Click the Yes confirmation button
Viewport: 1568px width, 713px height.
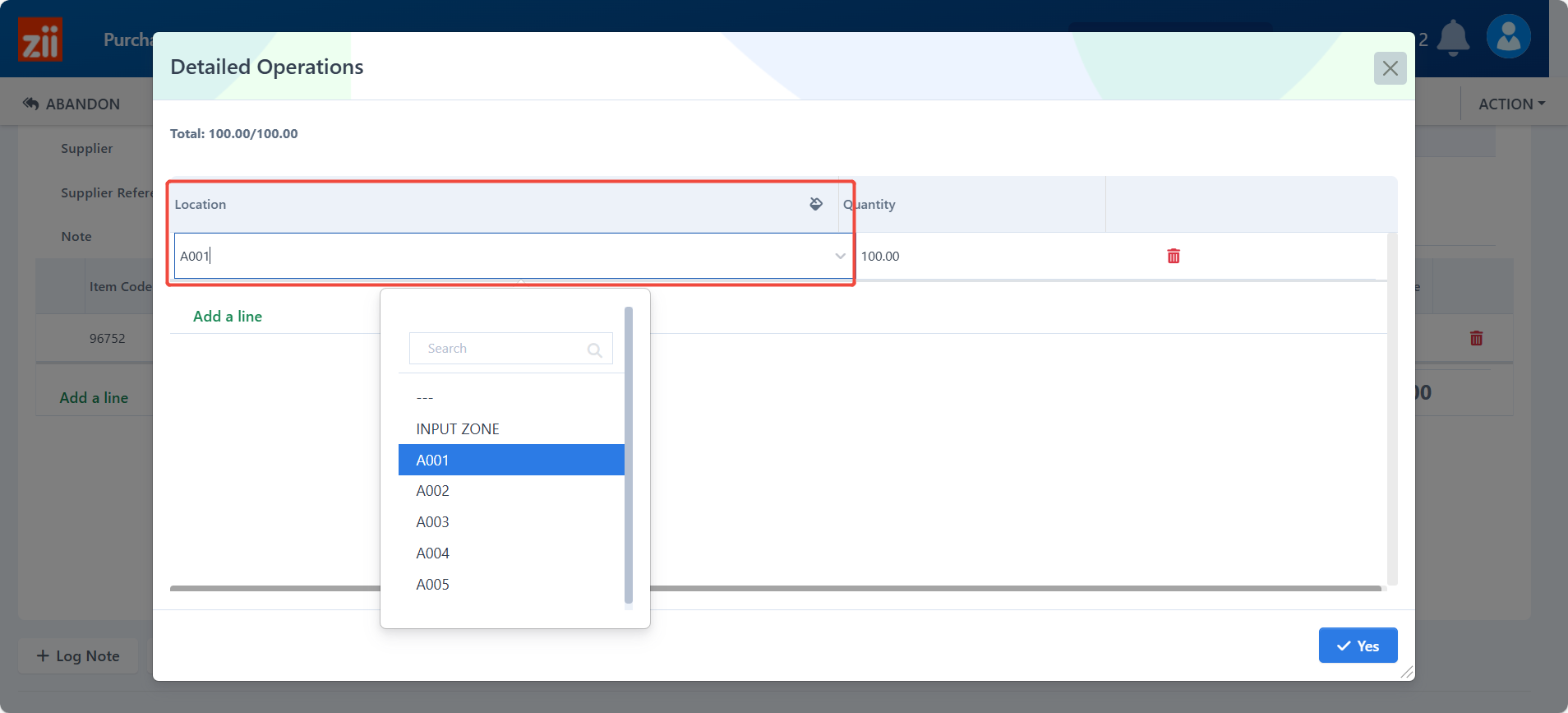point(1358,646)
